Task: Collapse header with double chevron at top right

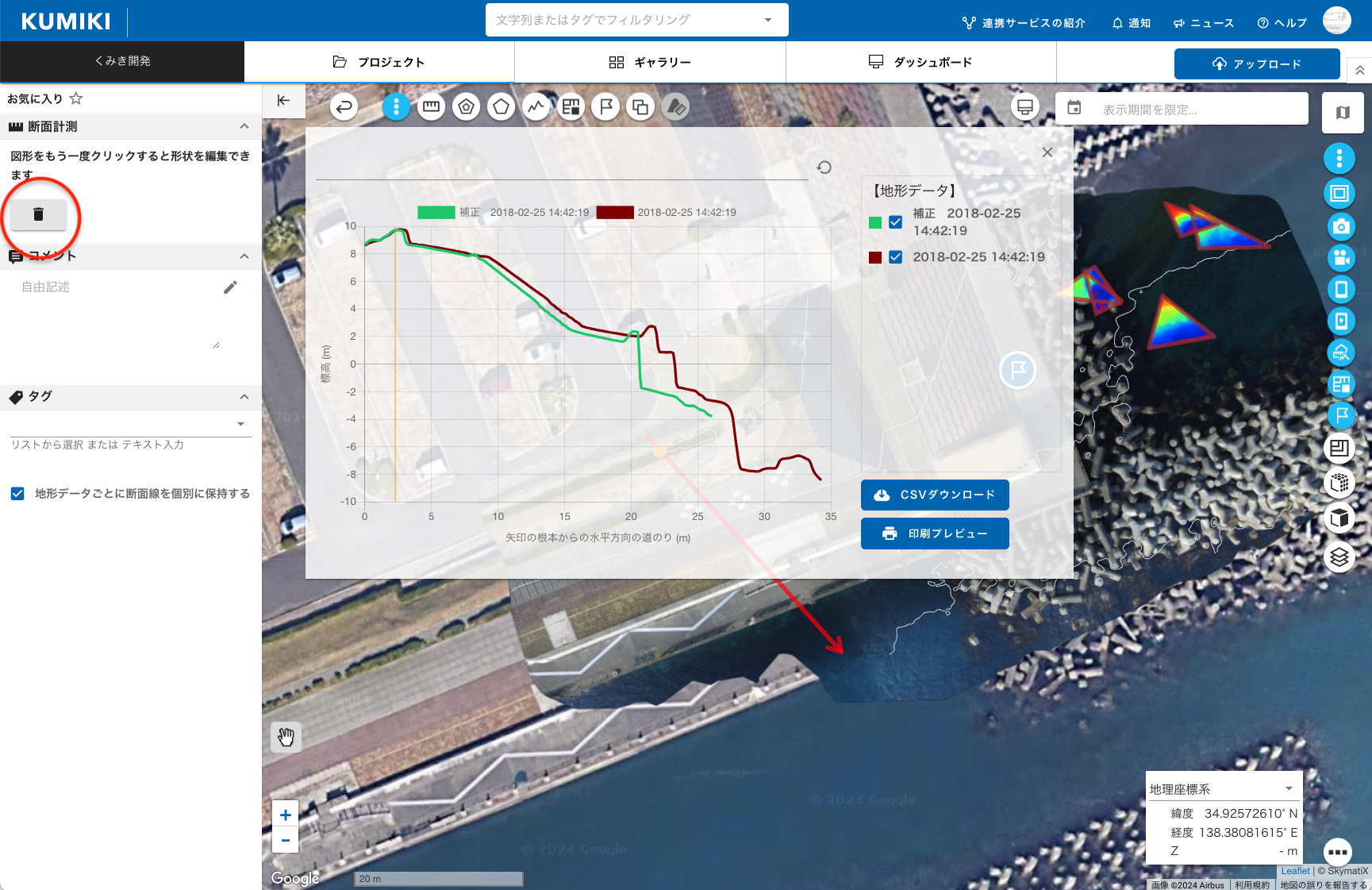Action: [x=1360, y=70]
